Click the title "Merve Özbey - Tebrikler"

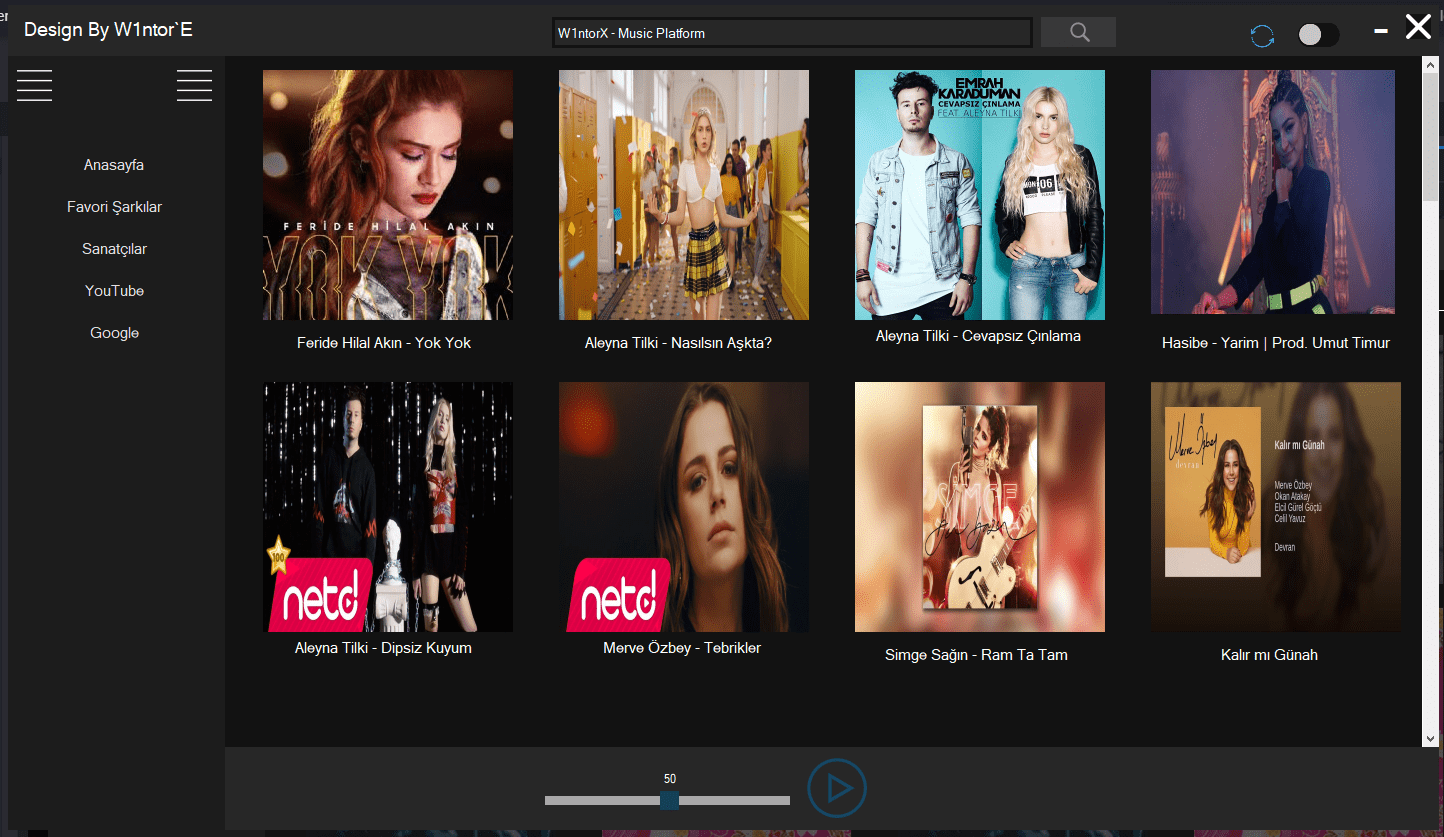[682, 648]
